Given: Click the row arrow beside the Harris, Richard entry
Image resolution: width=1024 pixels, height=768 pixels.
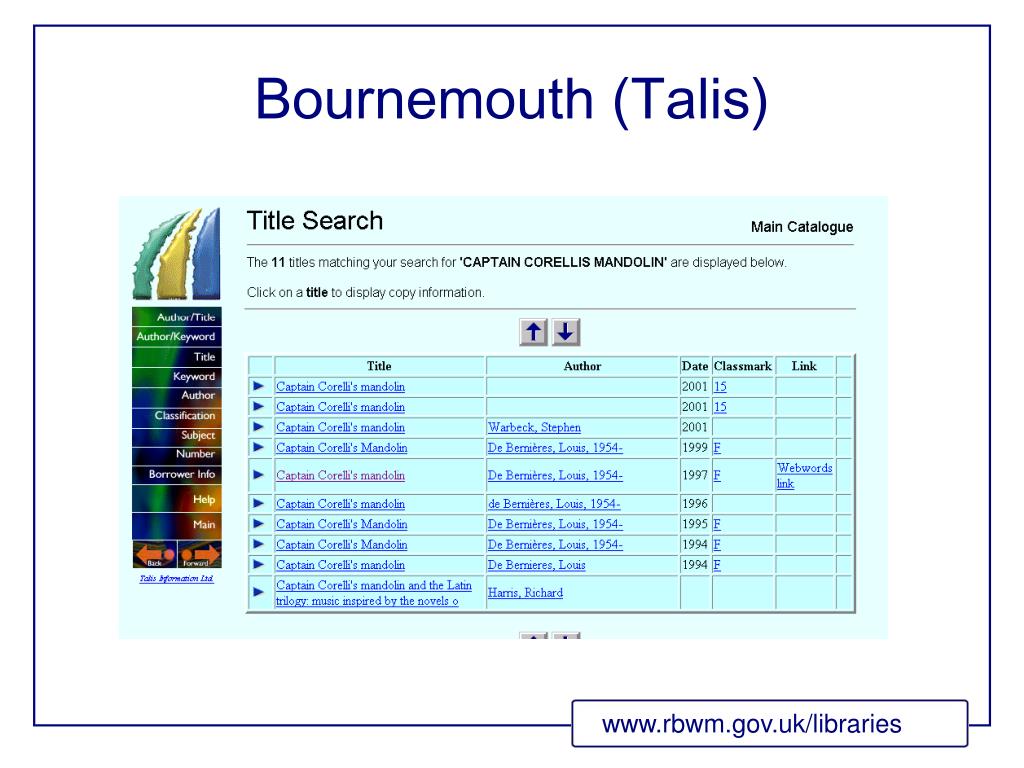Looking at the screenshot, I should pos(259,592).
